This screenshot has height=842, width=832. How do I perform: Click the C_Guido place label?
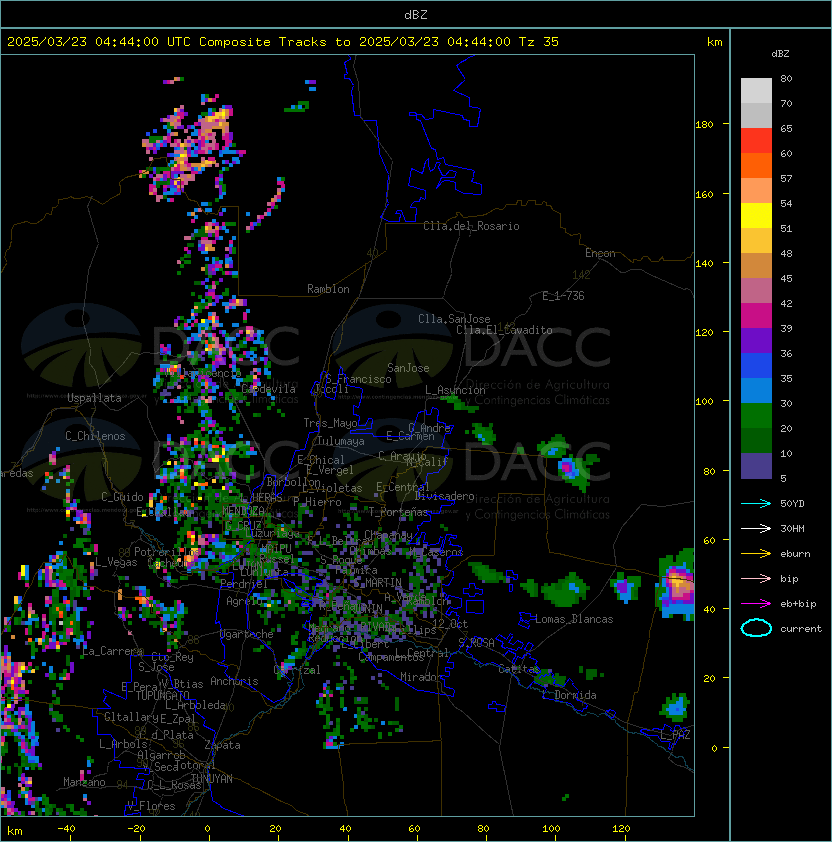122,497
